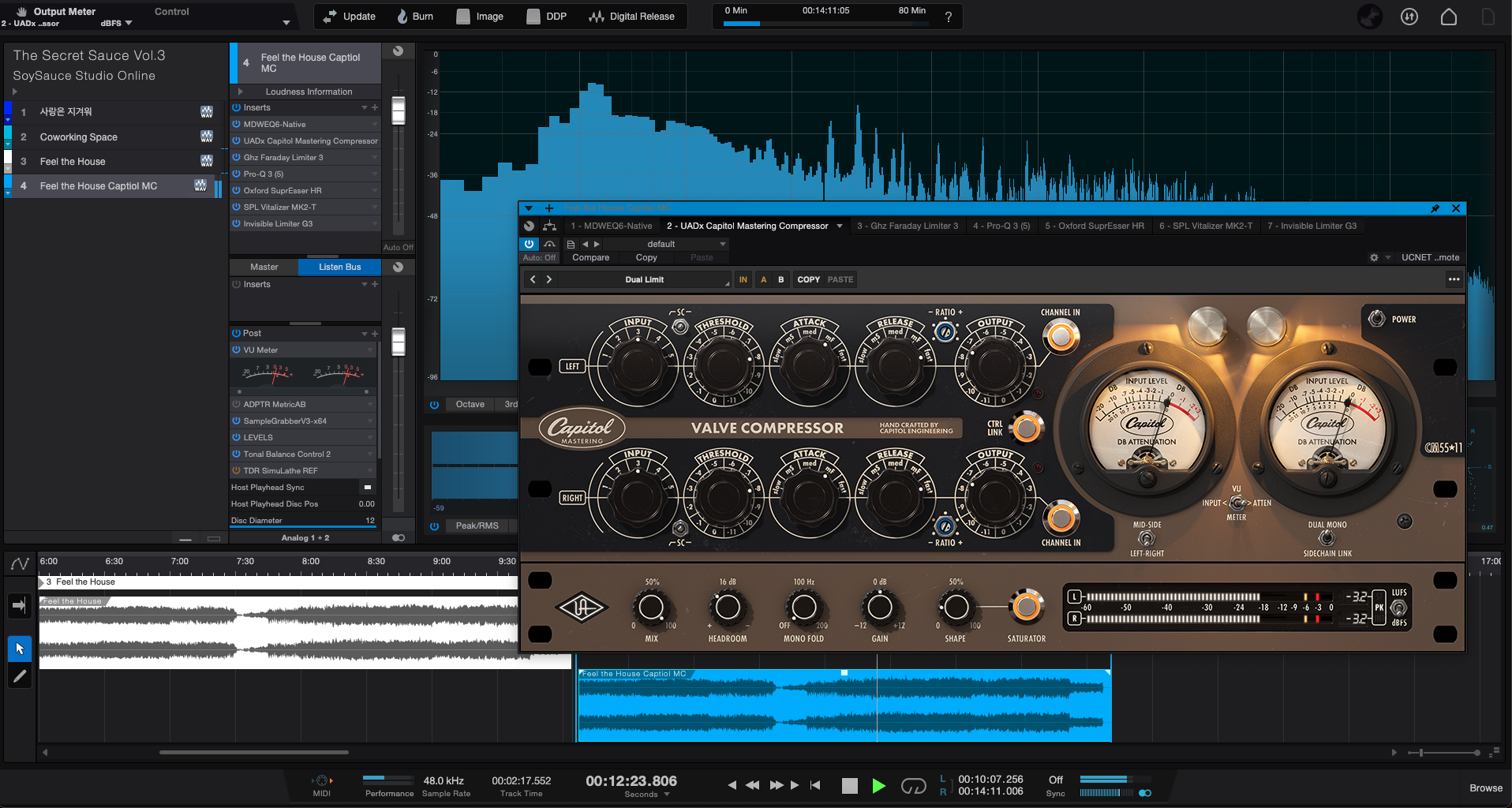Select the pencil draw tool
The height and width of the screenshot is (808, 1512).
tap(20, 675)
